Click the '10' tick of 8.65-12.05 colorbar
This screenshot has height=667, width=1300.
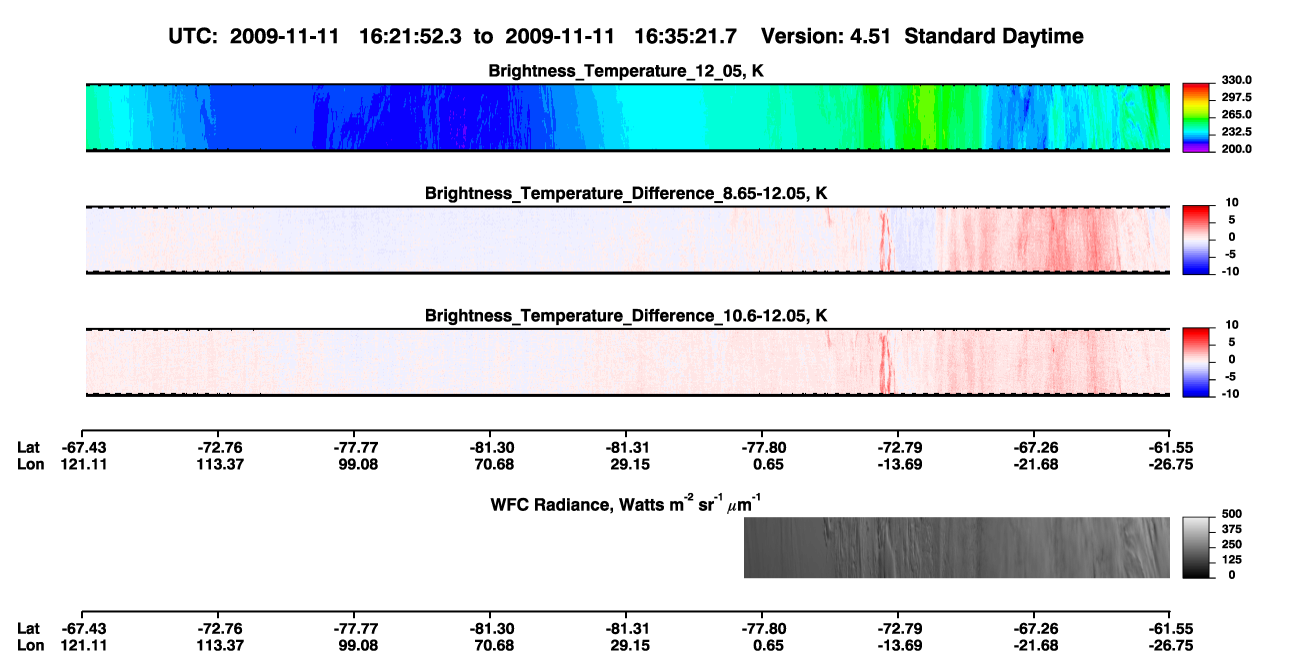[1231, 202]
